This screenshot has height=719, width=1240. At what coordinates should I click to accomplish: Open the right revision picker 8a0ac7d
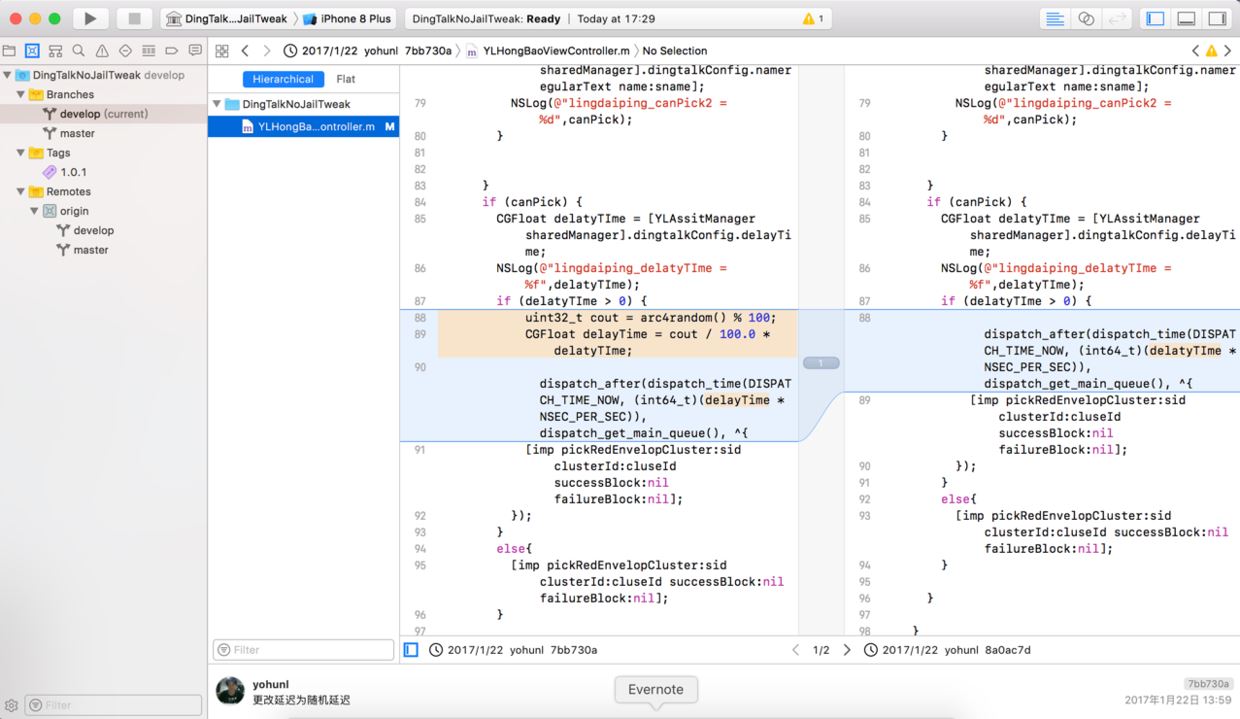[947, 650]
